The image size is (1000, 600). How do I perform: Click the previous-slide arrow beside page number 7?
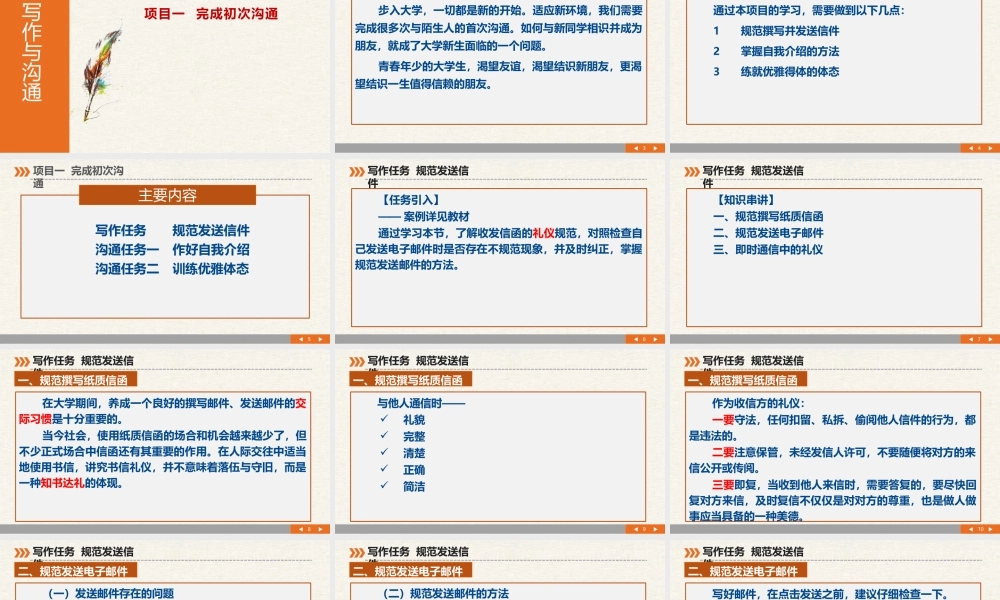(970, 339)
